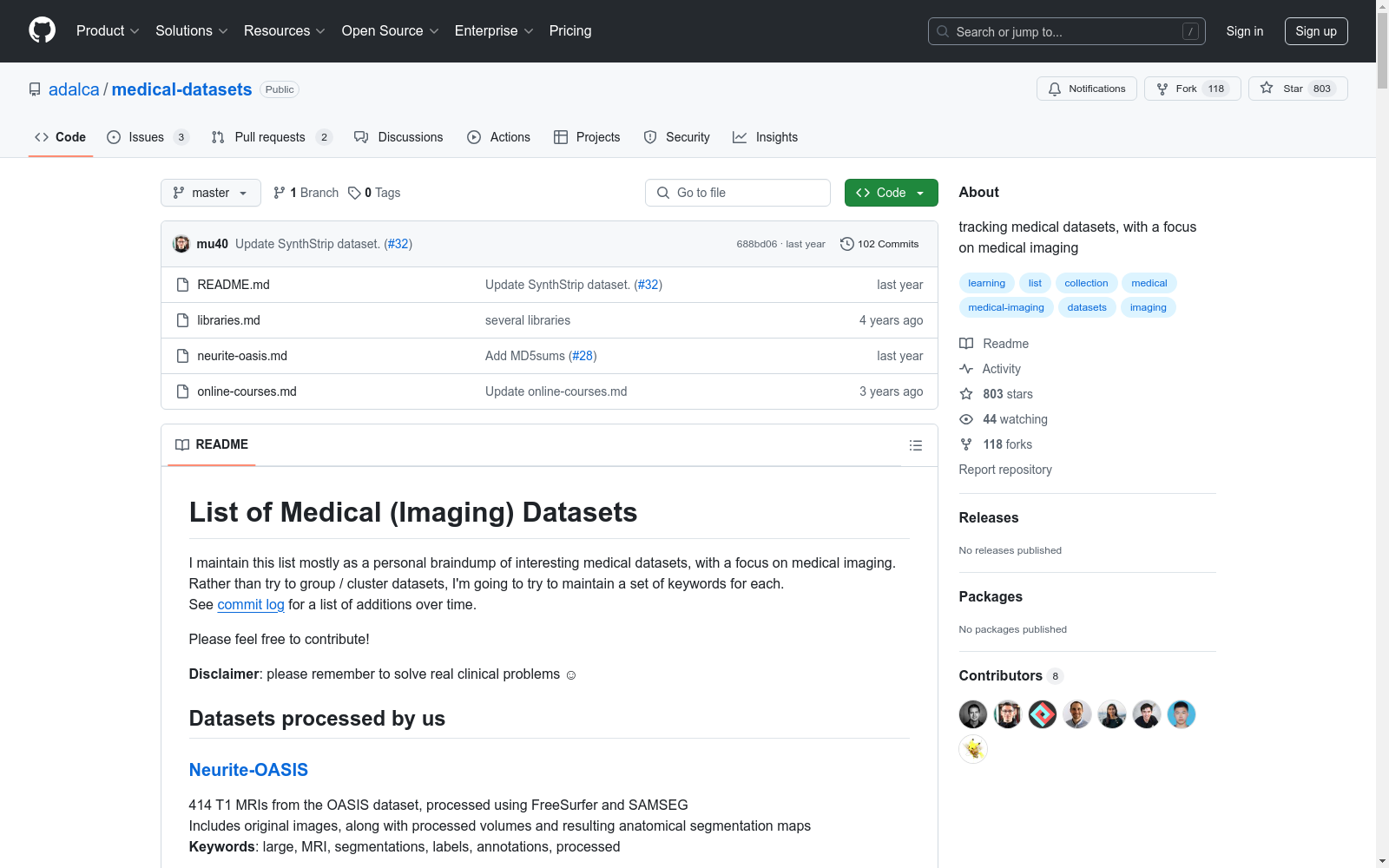Open the Pricing page
Screen dimensions: 1389x868
[570, 31]
